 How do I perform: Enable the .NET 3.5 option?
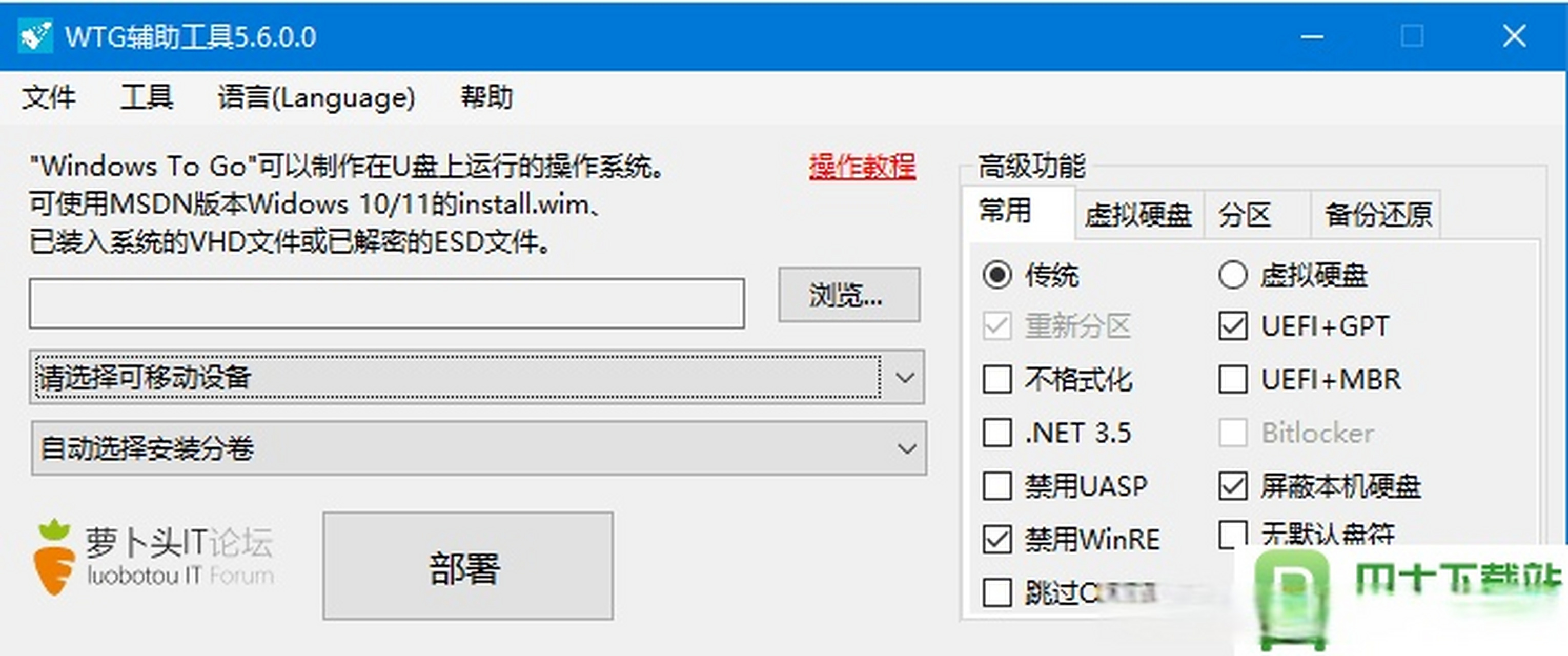point(996,433)
